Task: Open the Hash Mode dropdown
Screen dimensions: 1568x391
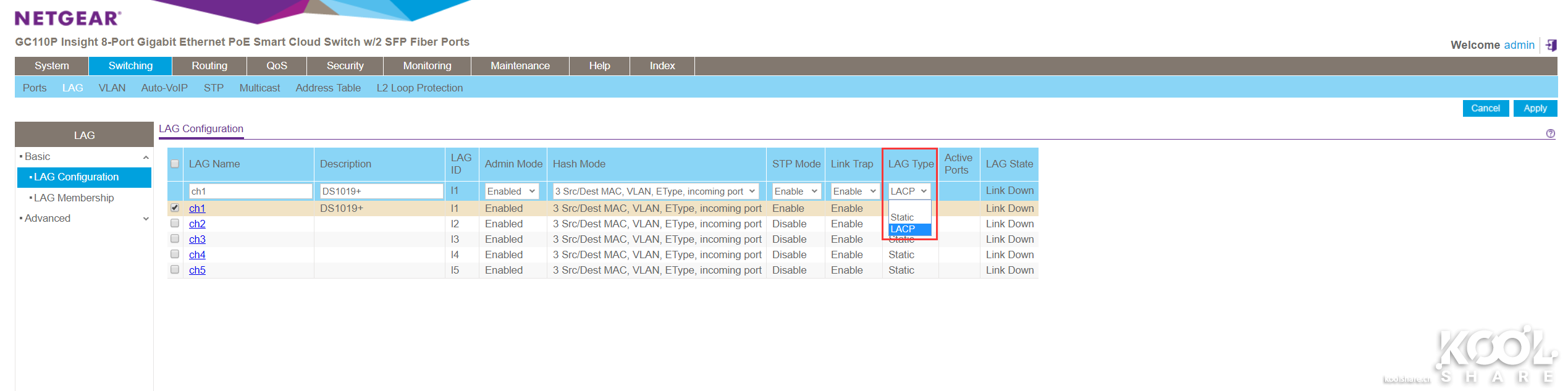Action: tap(655, 191)
